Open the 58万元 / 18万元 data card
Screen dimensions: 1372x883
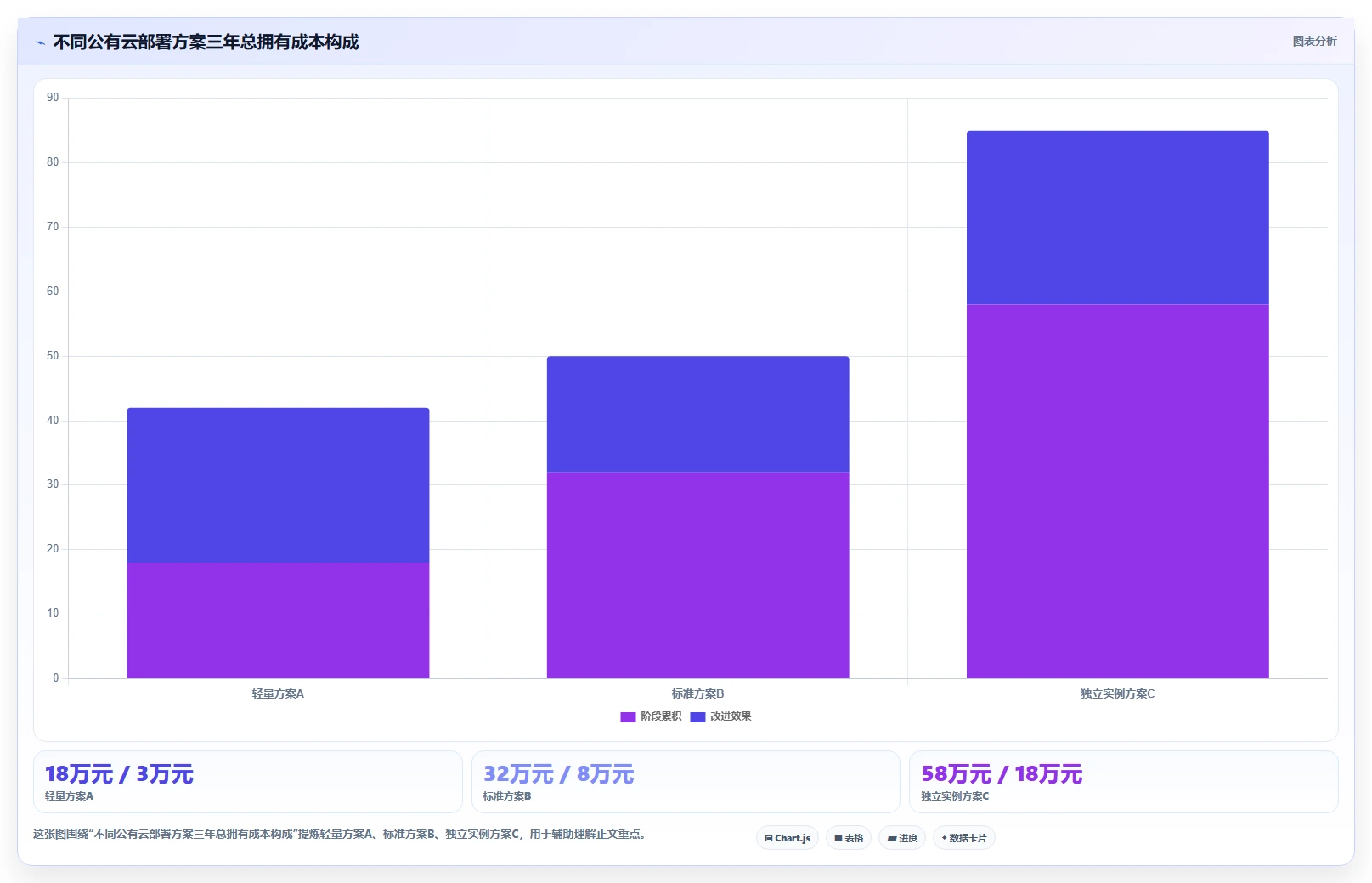tap(1123, 782)
